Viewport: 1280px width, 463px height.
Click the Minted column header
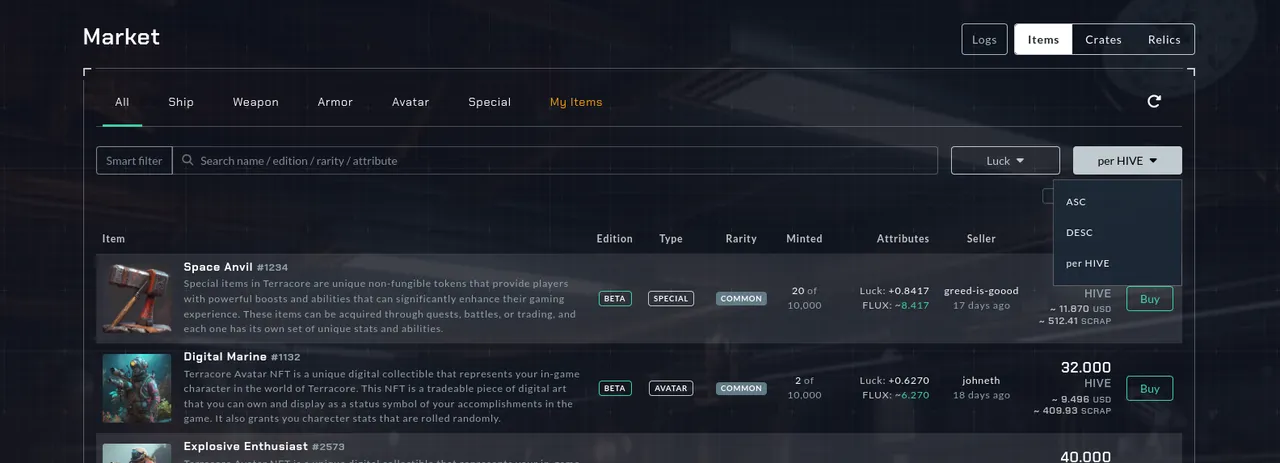coord(804,239)
